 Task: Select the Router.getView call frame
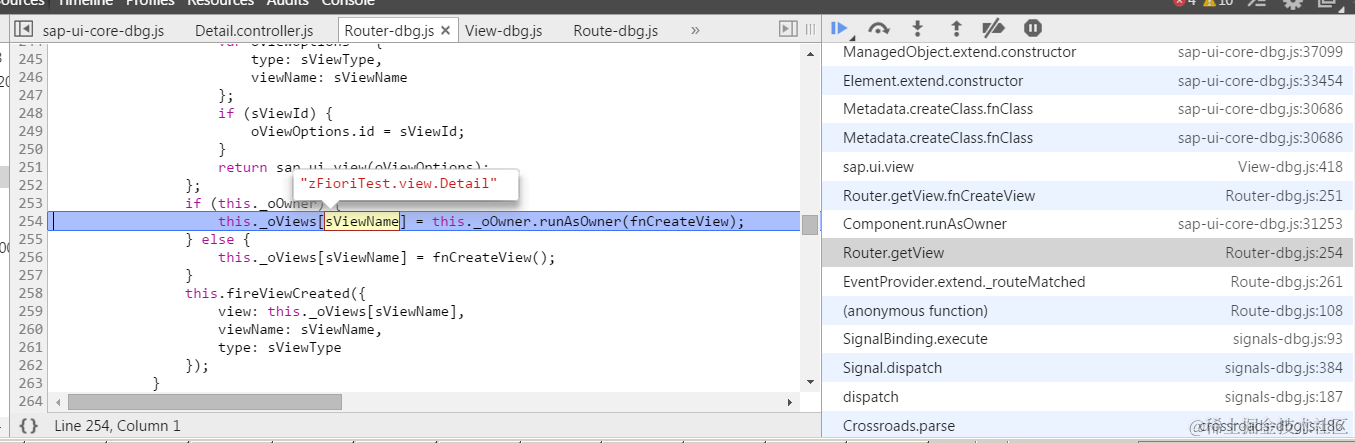click(x=1088, y=253)
